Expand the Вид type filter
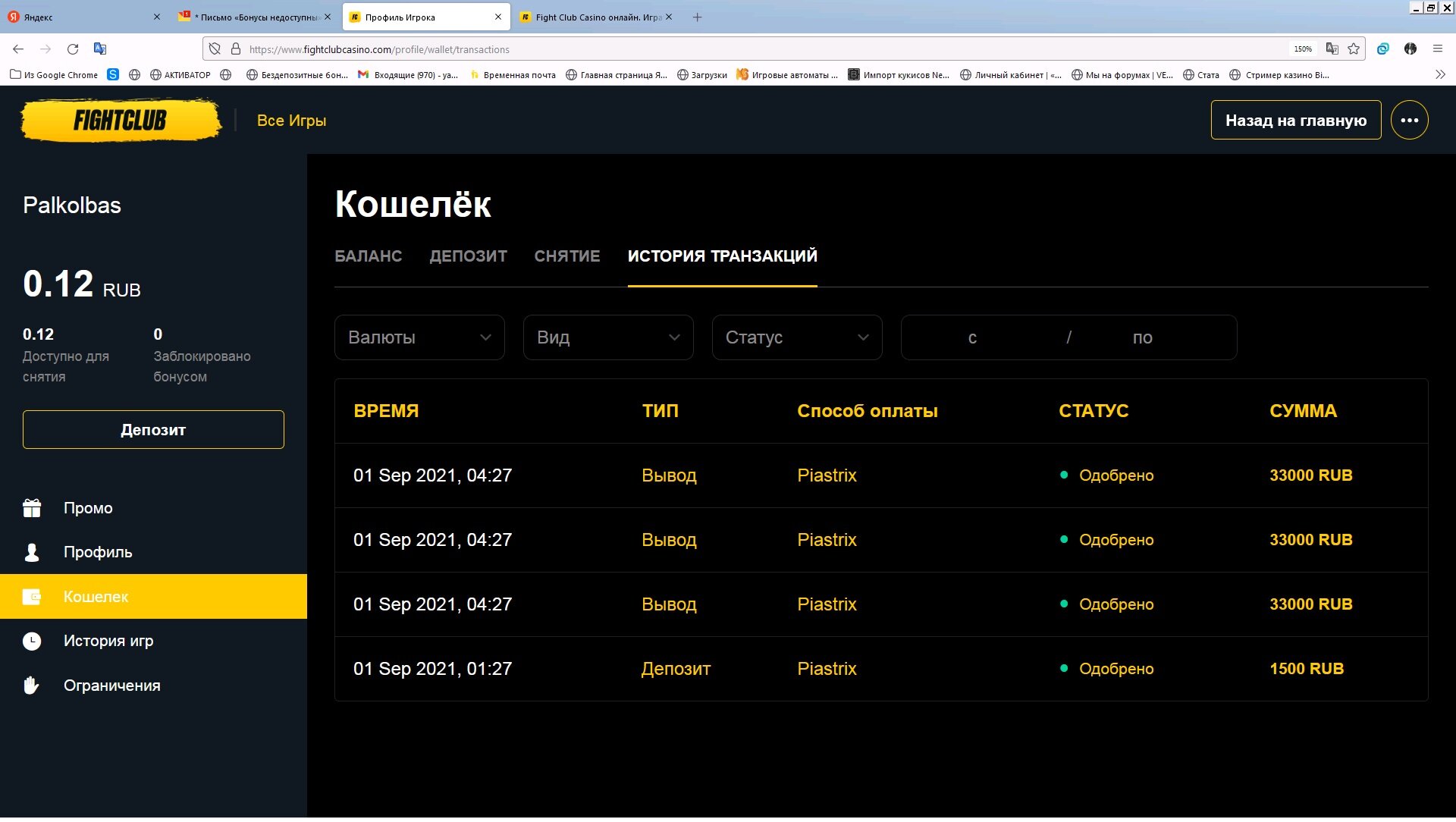1456x822 pixels. point(607,337)
